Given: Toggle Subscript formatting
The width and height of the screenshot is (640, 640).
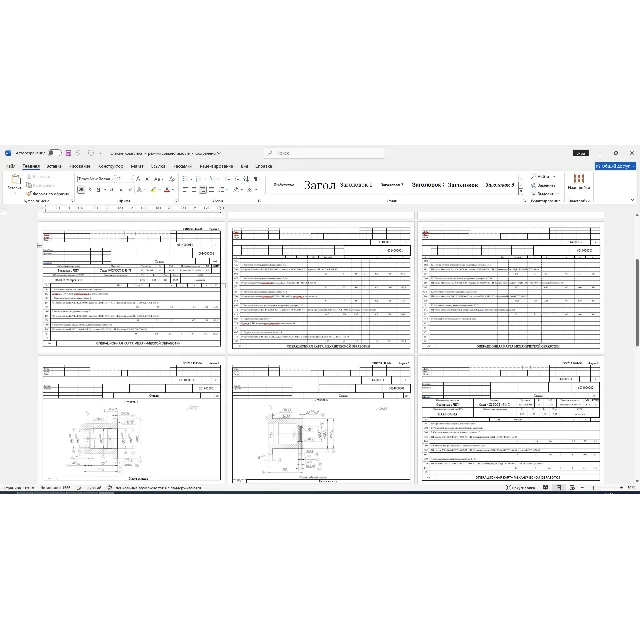Looking at the screenshot, I should point(121,190).
